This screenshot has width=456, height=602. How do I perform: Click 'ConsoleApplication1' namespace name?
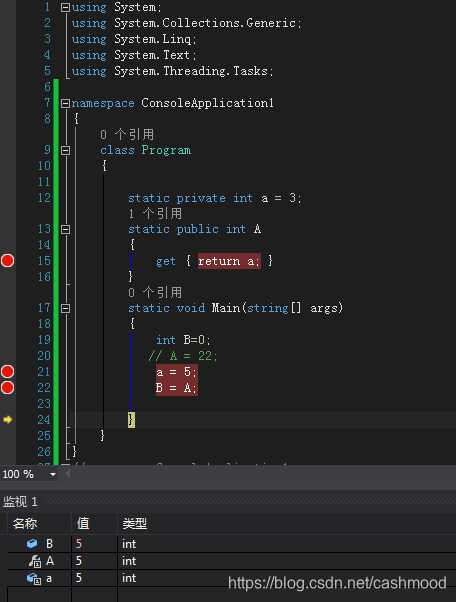[x=207, y=103]
